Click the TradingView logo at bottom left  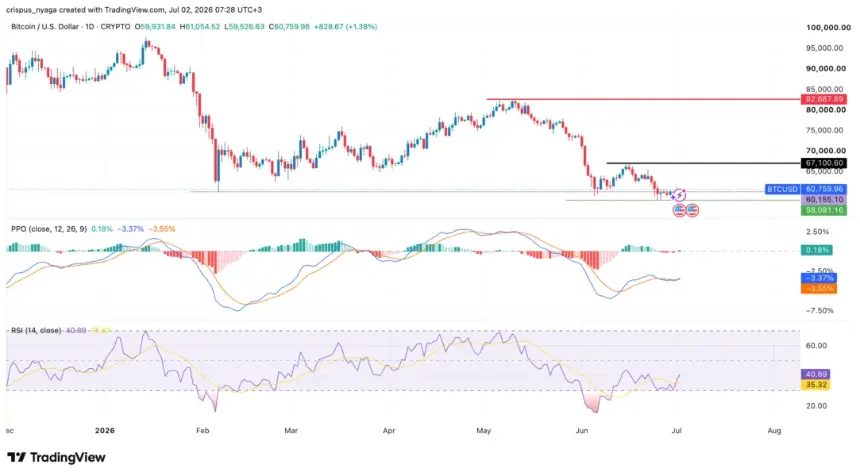click(56, 457)
